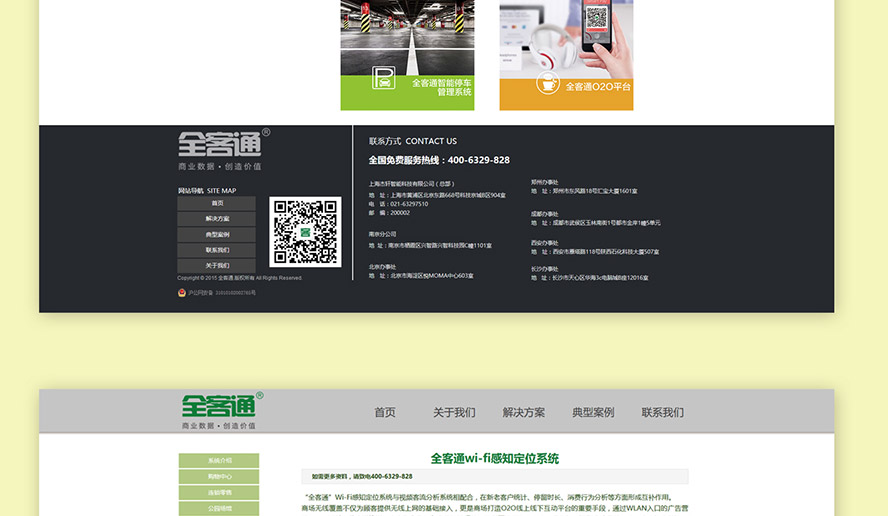Select 典型案例 in the top navigation
Screen dimensions: 888x516
tap(593, 412)
